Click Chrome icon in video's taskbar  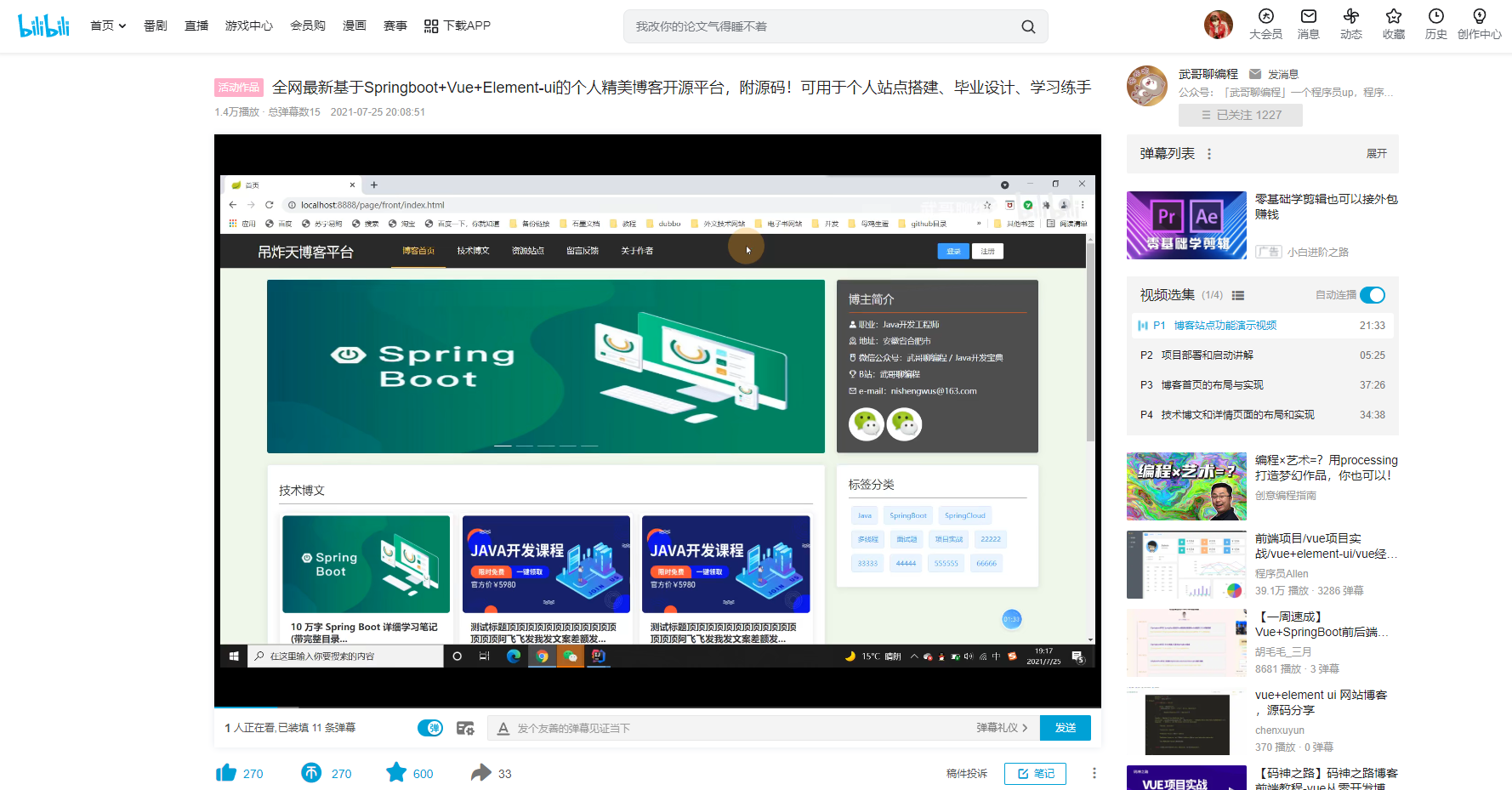(x=542, y=656)
